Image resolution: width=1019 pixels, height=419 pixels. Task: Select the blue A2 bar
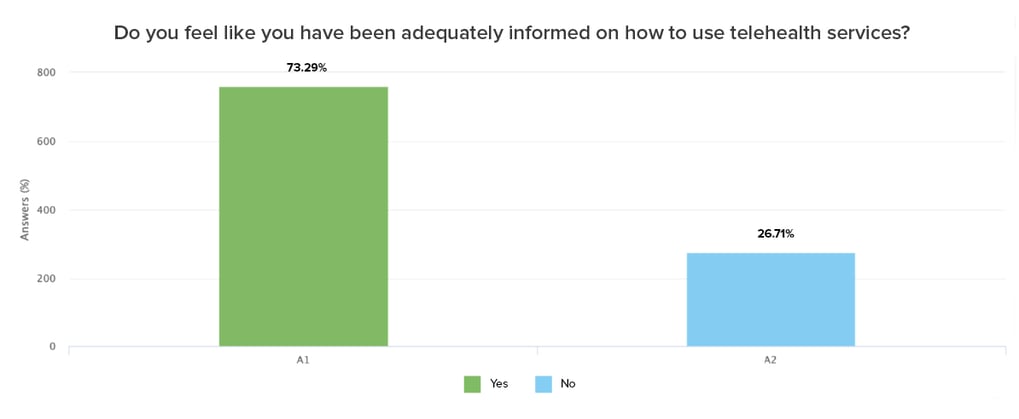pos(770,300)
